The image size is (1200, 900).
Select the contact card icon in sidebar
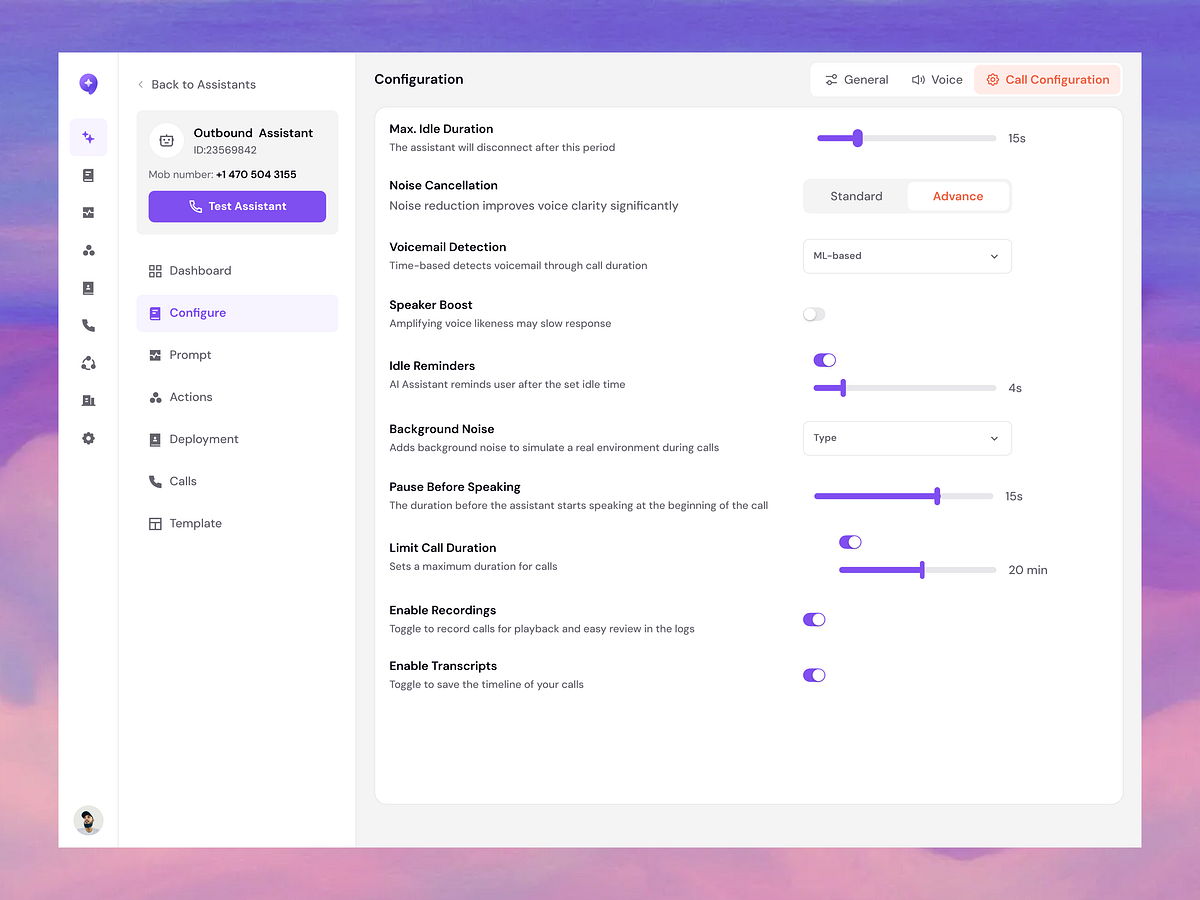(88, 288)
